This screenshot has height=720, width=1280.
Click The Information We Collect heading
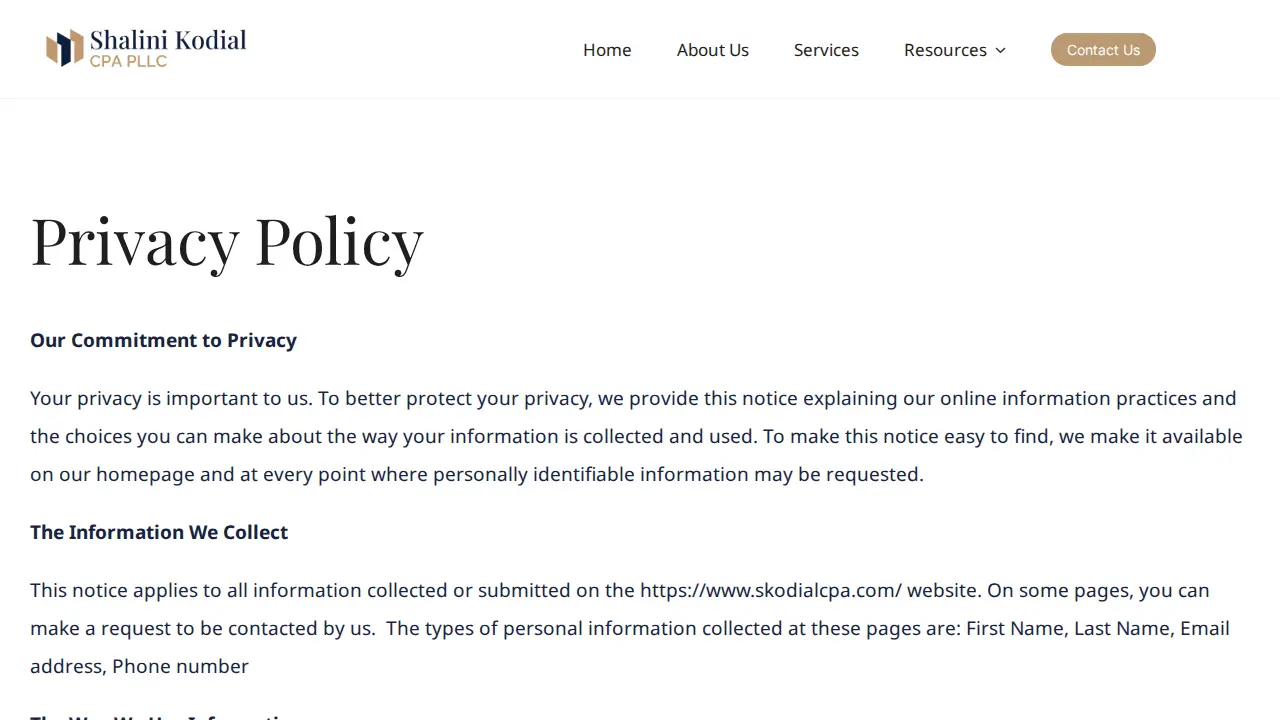coord(159,532)
